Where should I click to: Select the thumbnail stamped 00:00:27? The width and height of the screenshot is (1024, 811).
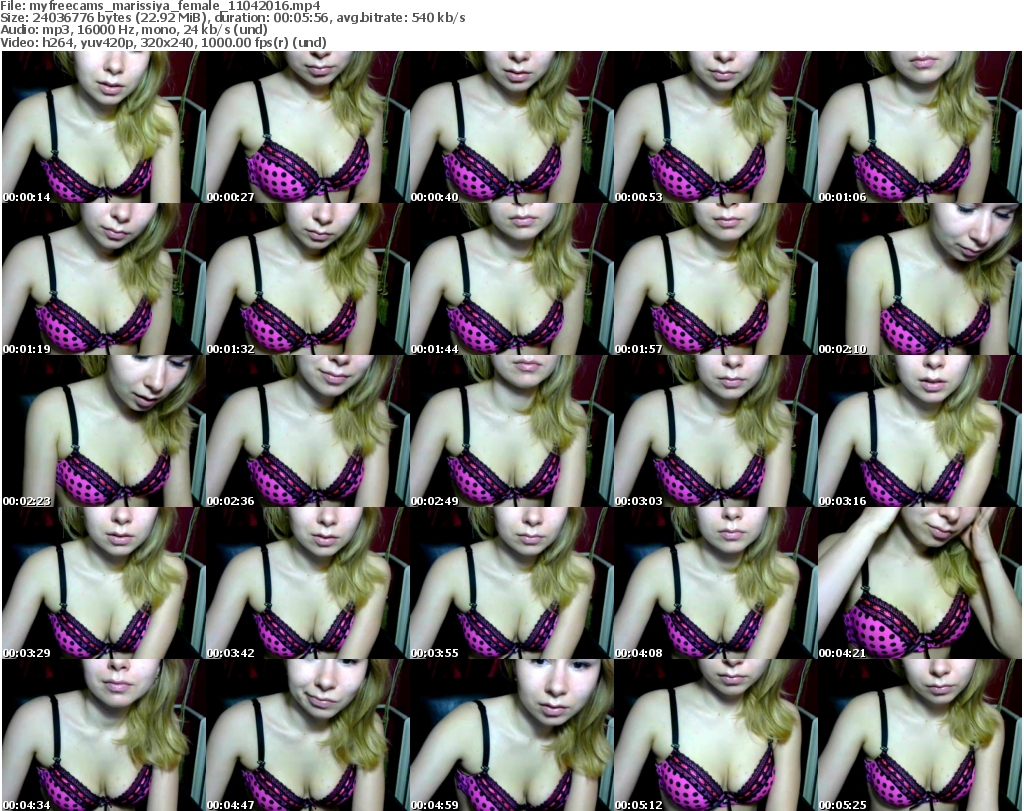[x=308, y=127]
